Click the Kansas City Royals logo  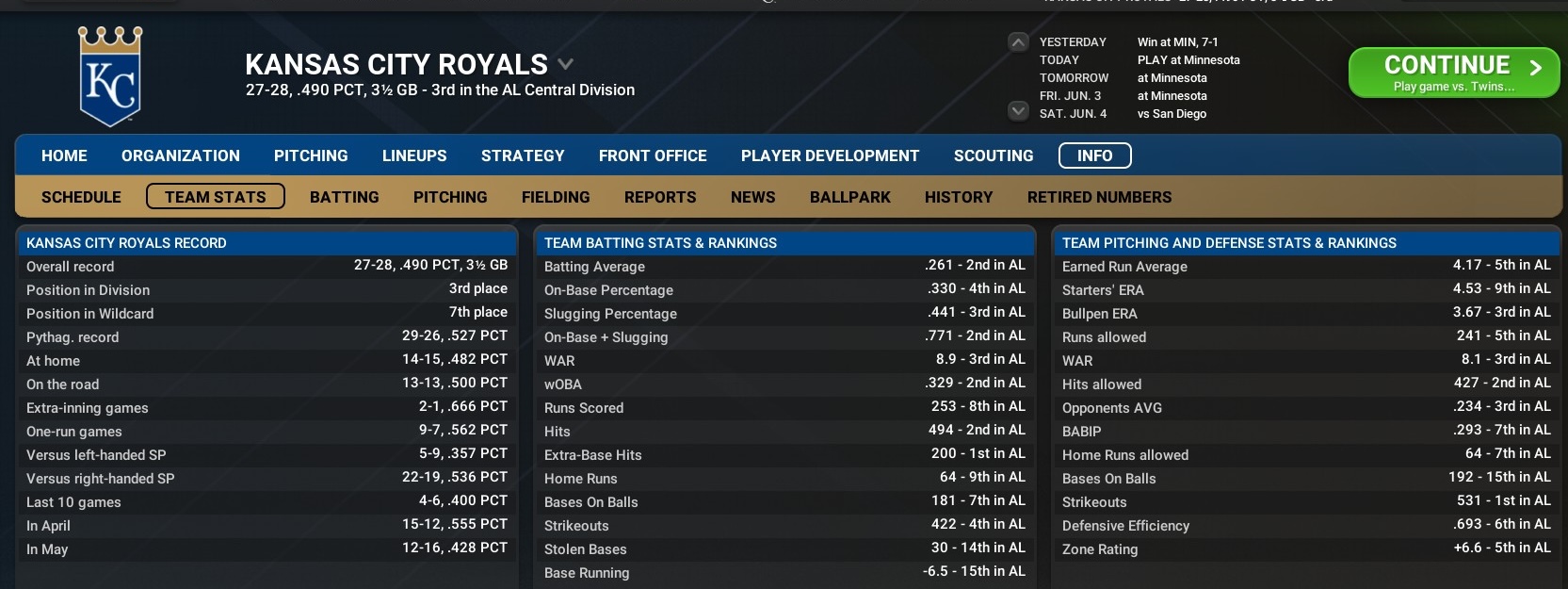click(x=110, y=76)
